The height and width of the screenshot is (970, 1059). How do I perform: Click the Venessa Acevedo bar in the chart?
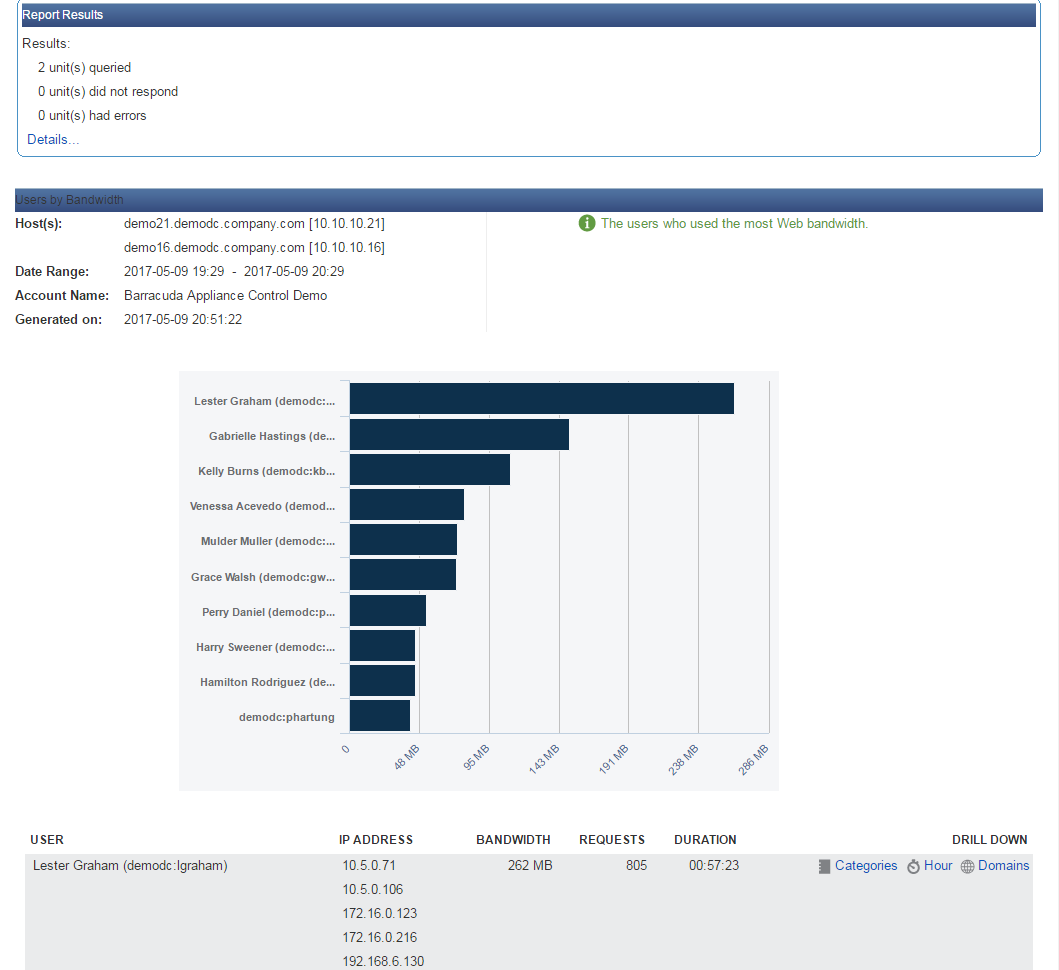(407, 505)
